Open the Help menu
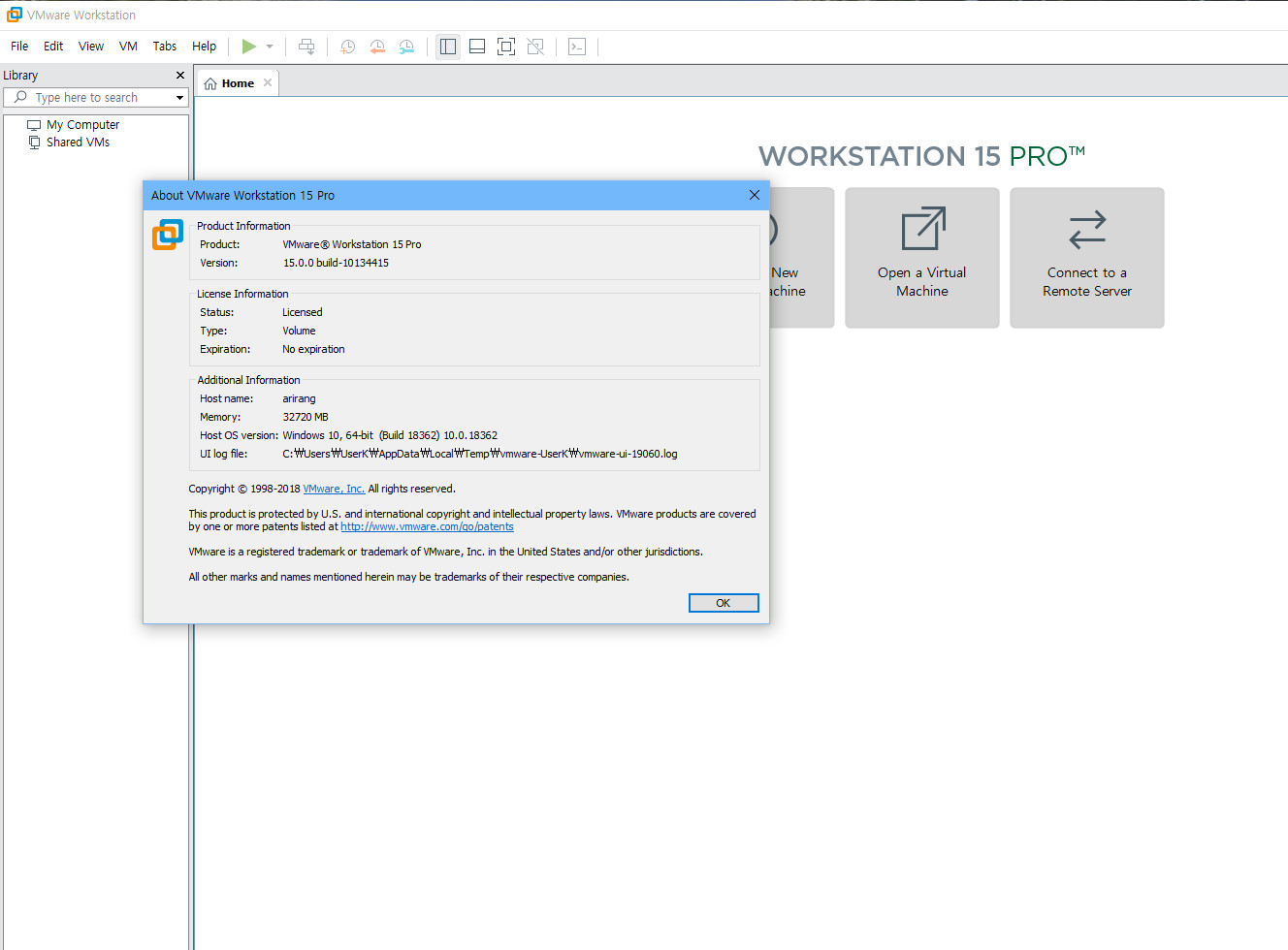This screenshot has width=1288, height=950. (x=204, y=47)
